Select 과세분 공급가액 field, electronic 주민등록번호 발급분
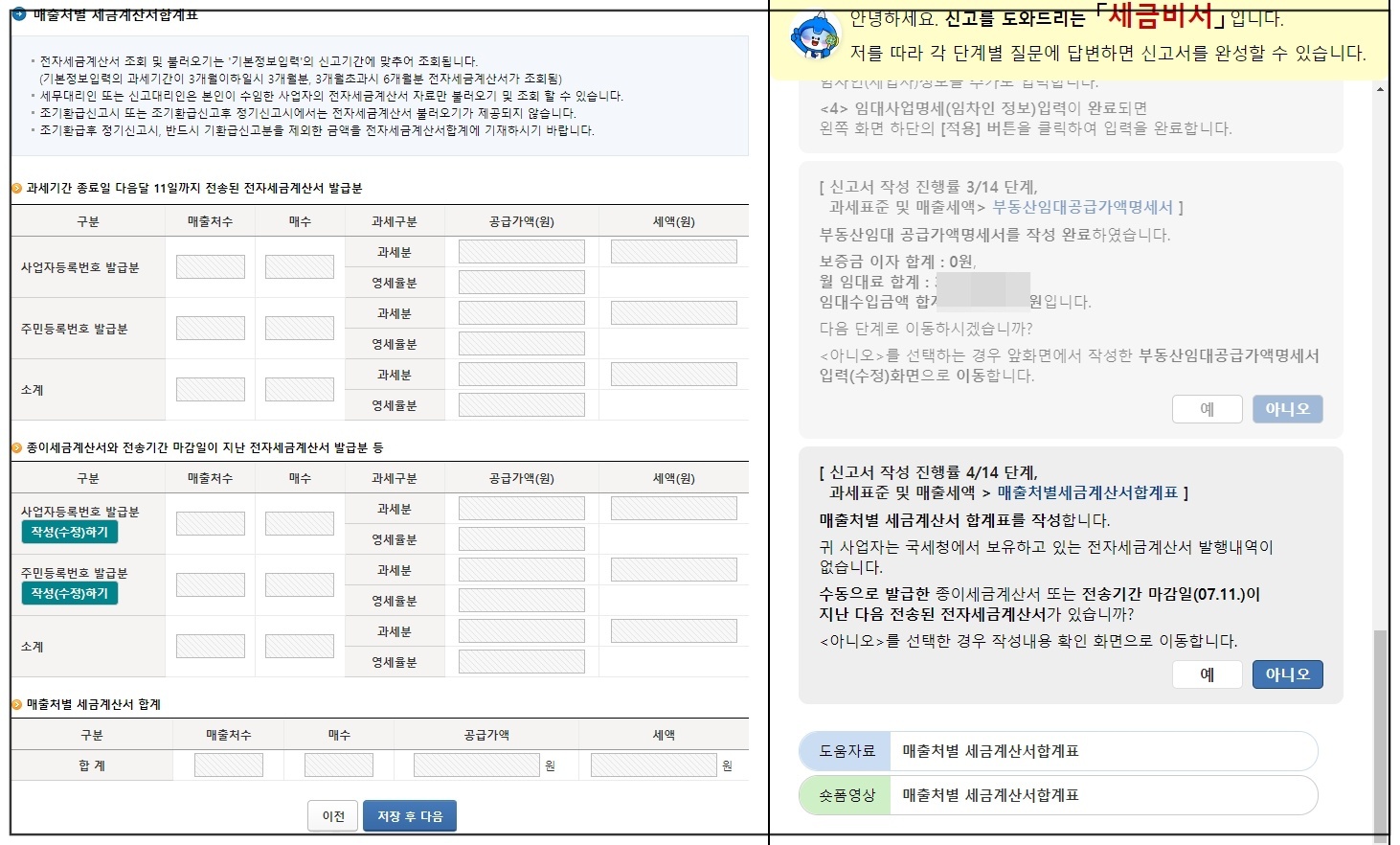1400x845 pixels. 522,313
